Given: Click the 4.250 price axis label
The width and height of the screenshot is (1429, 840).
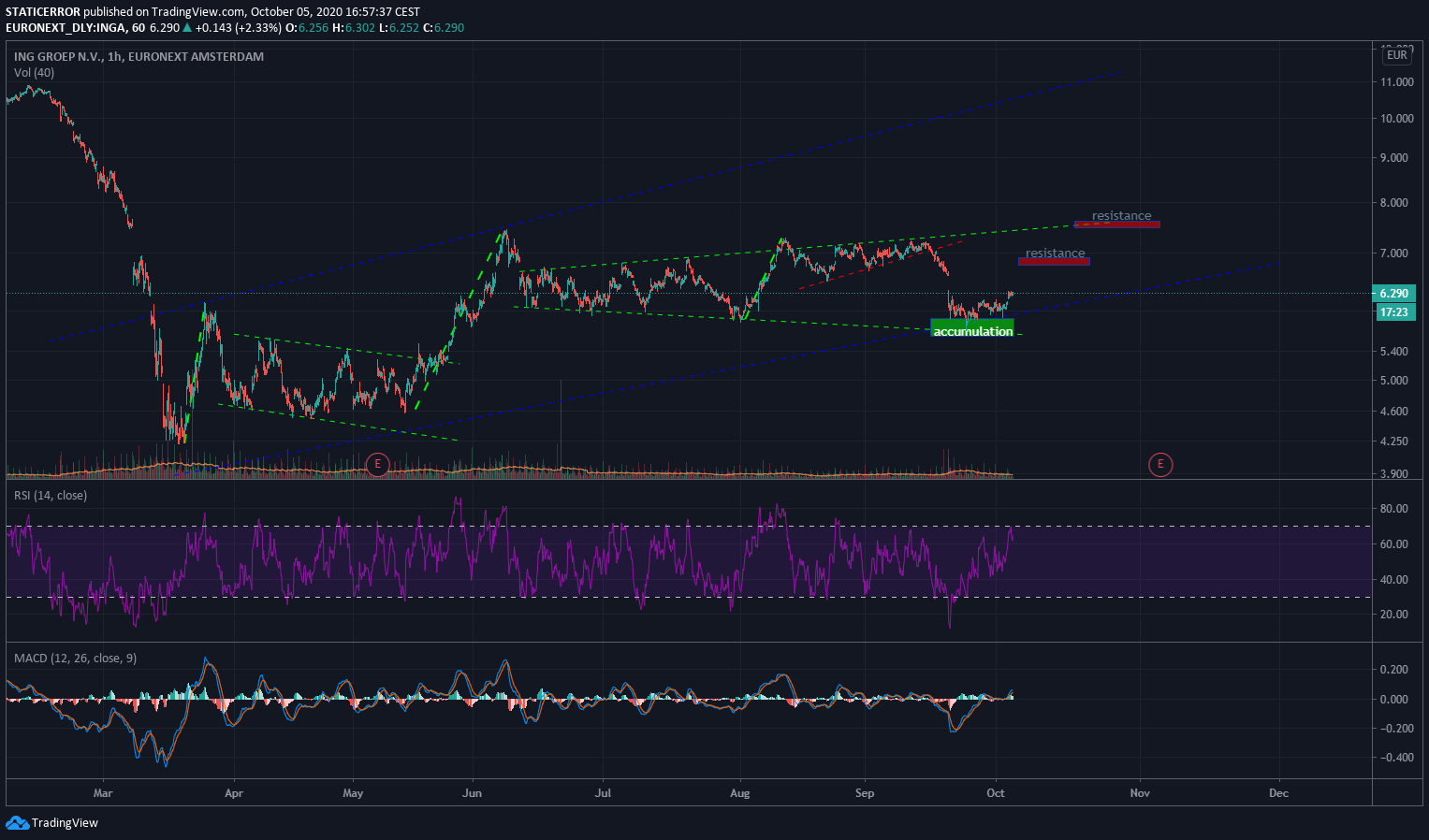Looking at the screenshot, I should [1396, 442].
